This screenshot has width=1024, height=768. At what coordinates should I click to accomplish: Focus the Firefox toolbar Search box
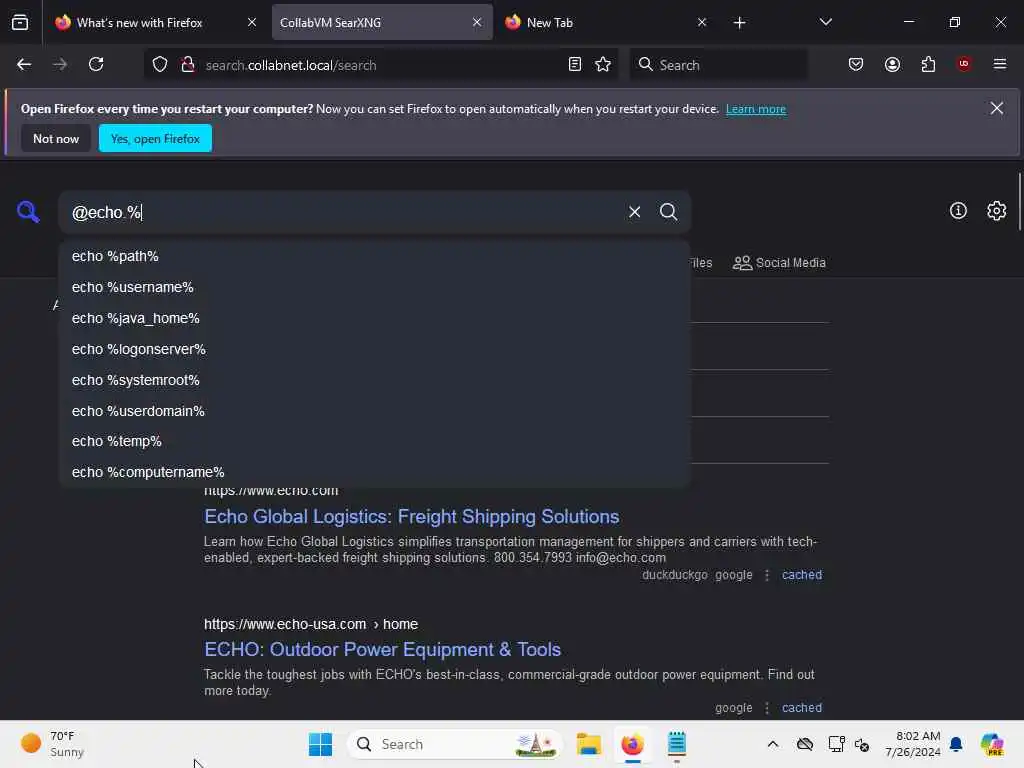718,65
